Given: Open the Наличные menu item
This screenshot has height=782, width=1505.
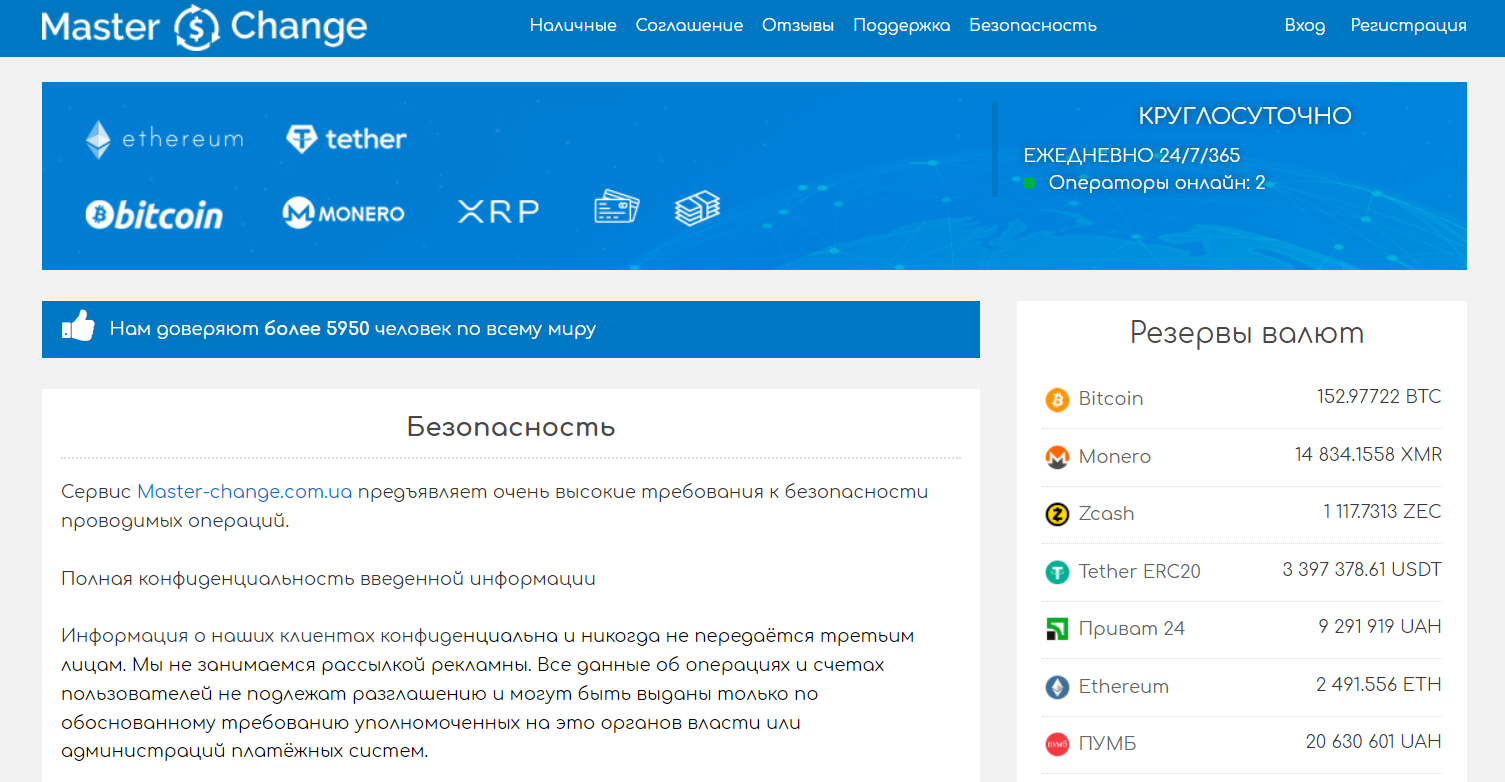Looking at the screenshot, I should pyautogui.click(x=573, y=26).
